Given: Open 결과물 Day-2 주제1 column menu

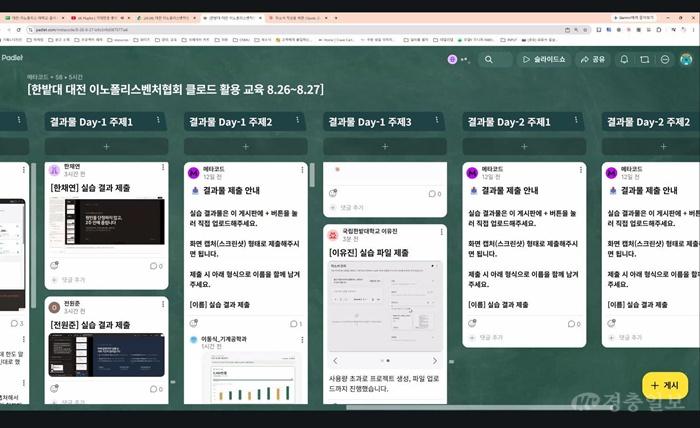Looking at the screenshot, I should pos(576,120).
